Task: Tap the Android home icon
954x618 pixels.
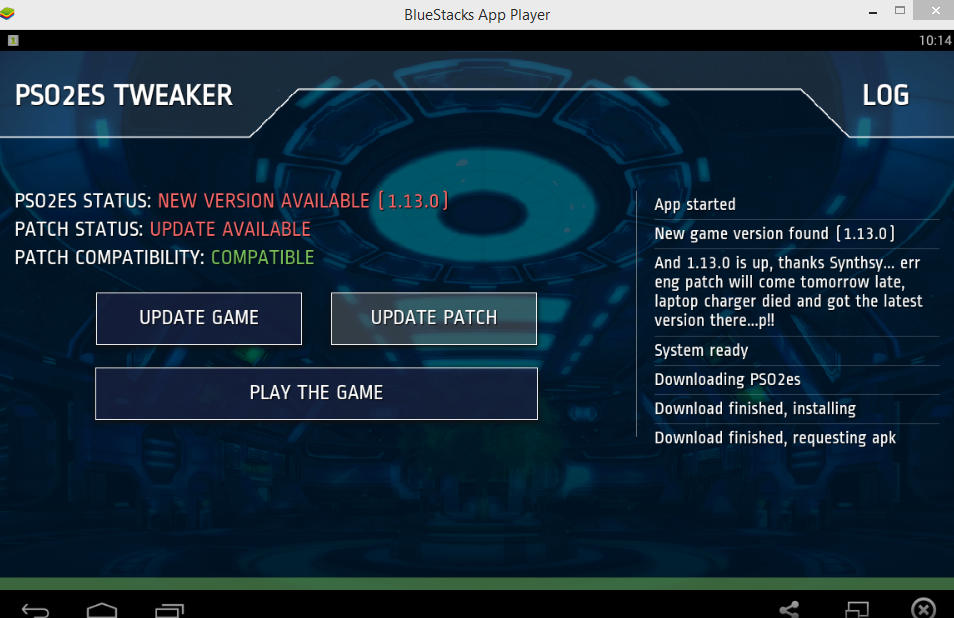Action: [x=102, y=610]
